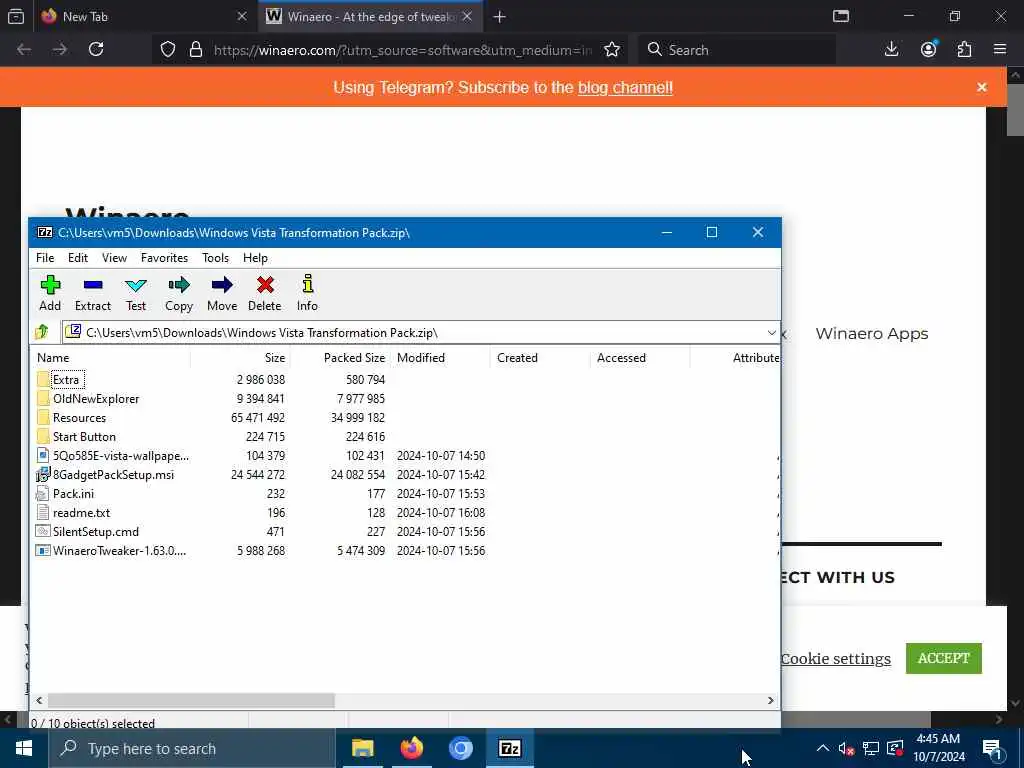This screenshot has width=1024, height=768.
Task: Click the taskbar clock showing 4:45 AM
Action: [x=938, y=748]
